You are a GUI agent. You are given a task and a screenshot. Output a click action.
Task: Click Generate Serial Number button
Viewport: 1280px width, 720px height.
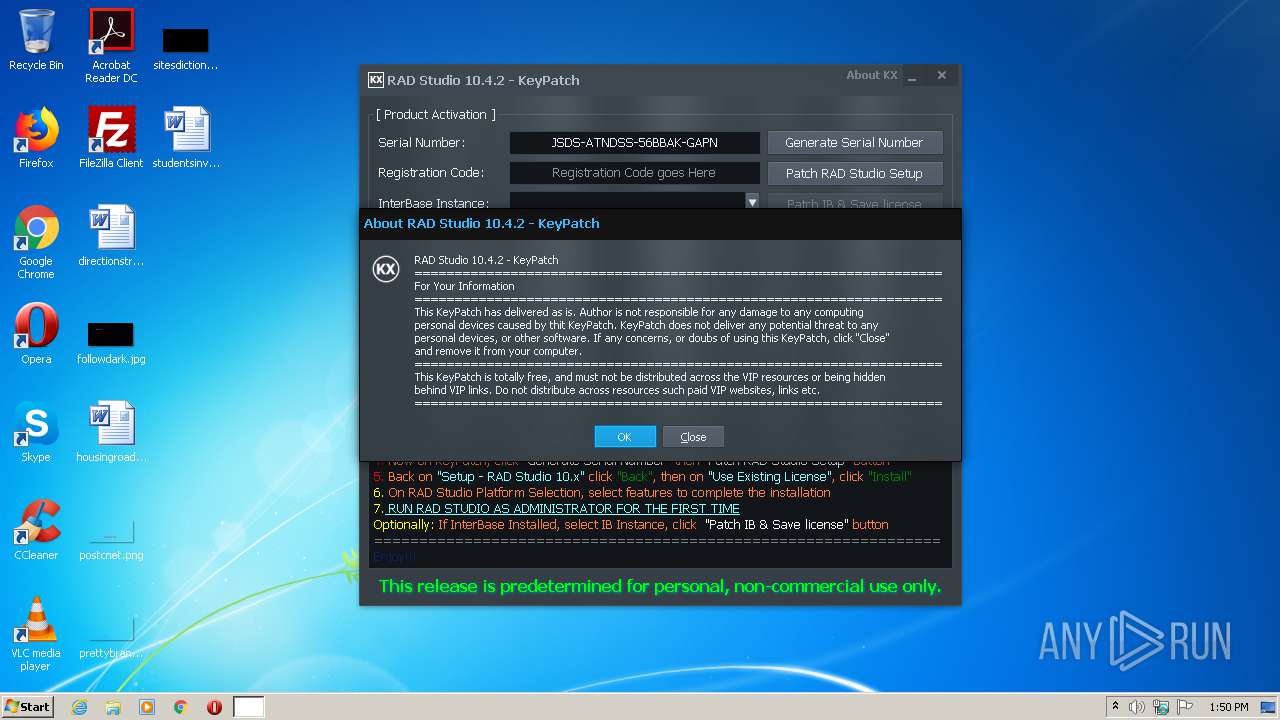pos(855,143)
